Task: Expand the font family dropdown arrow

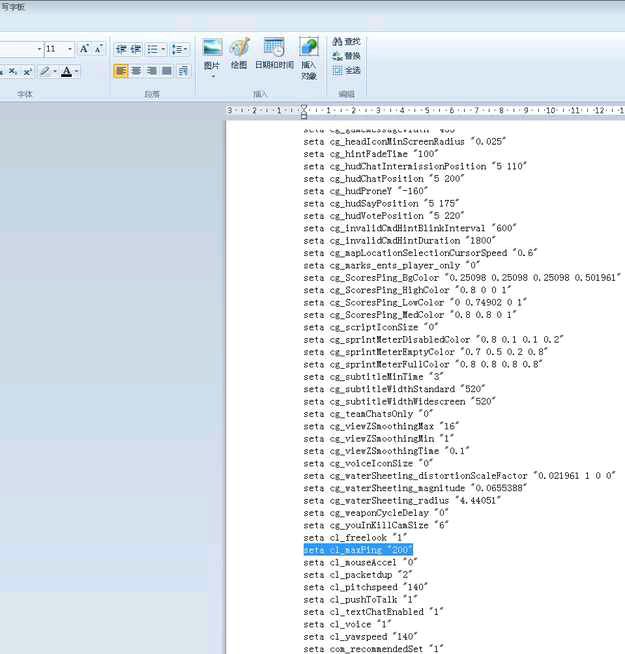Action: 40,49
